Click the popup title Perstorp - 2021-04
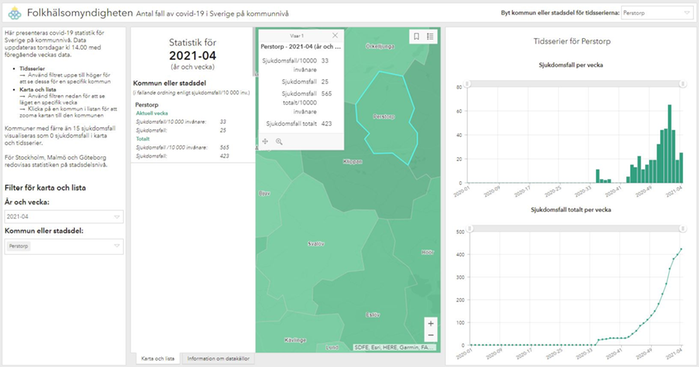 tap(300, 46)
